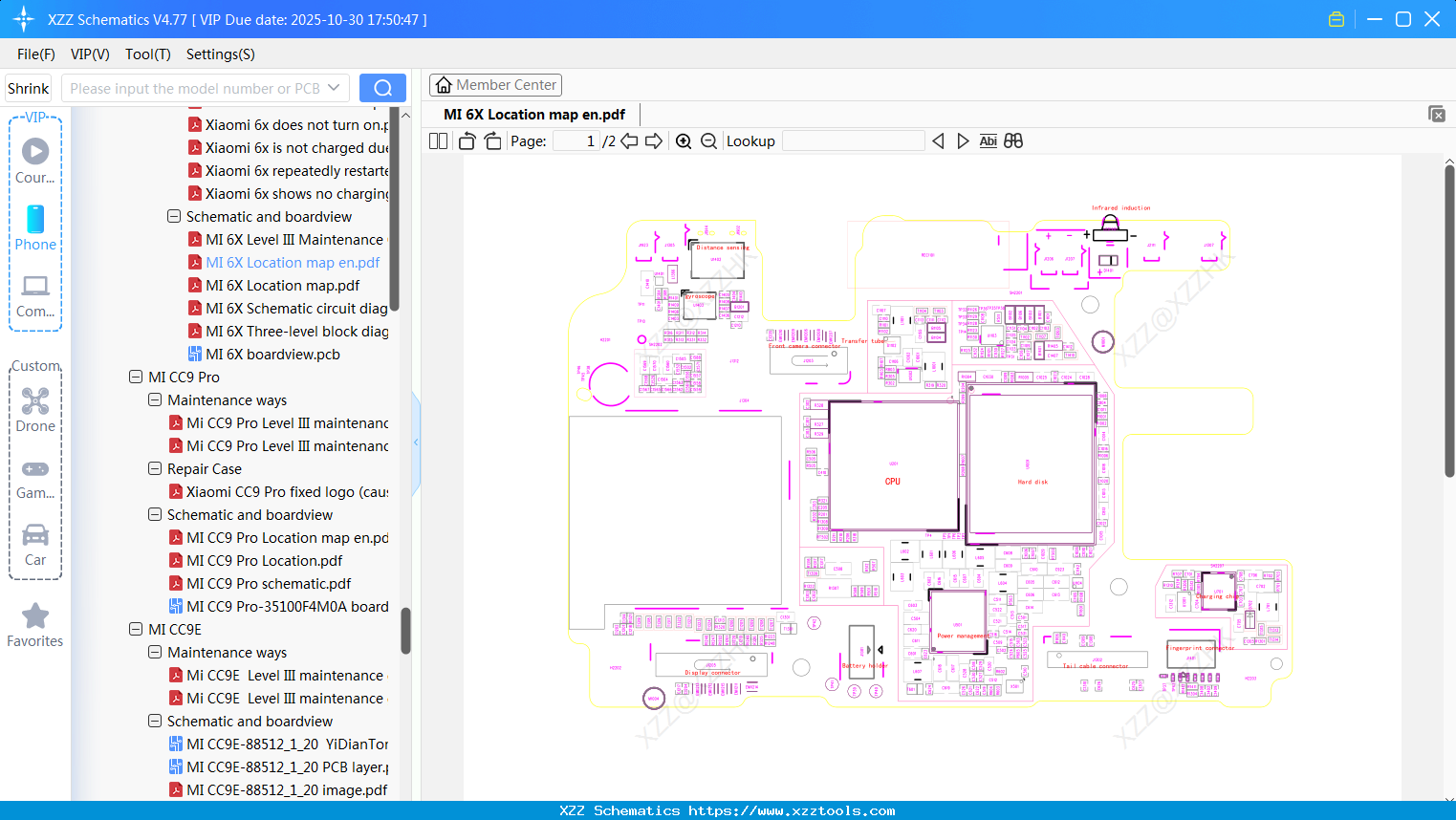The width and height of the screenshot is (1456, 820).
Task: Collapse the MI CC9E tree node
Action: coord(136,630)
